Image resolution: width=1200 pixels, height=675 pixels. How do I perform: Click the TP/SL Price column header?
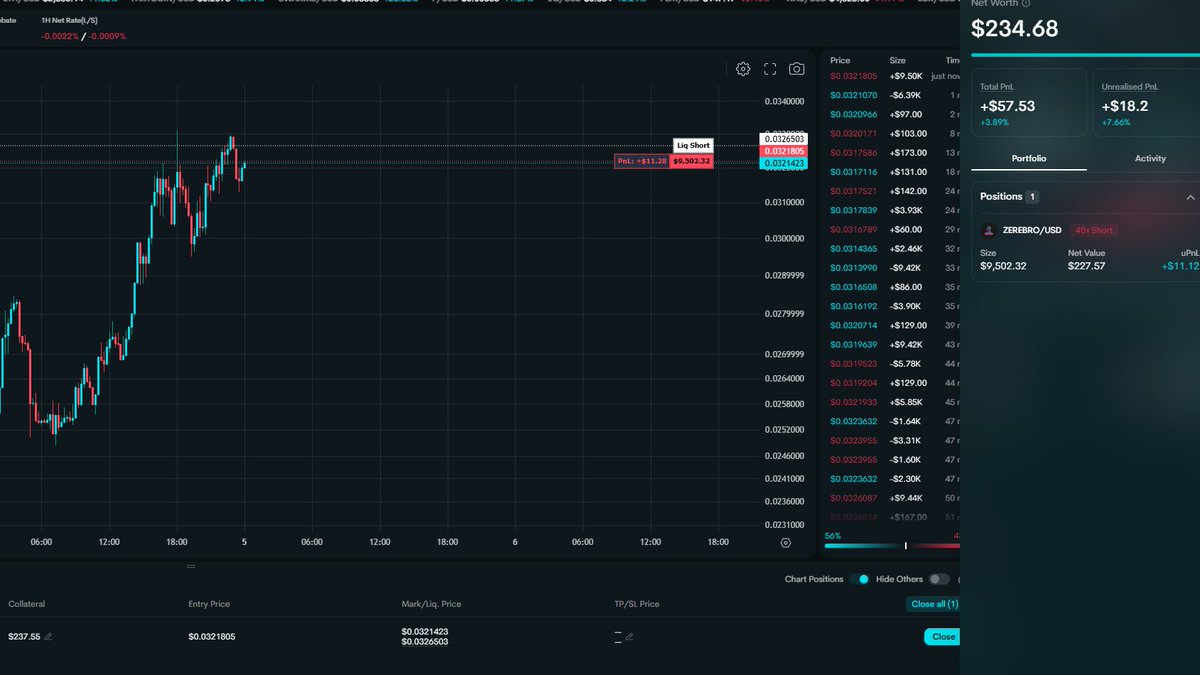[x=637, y=604]
